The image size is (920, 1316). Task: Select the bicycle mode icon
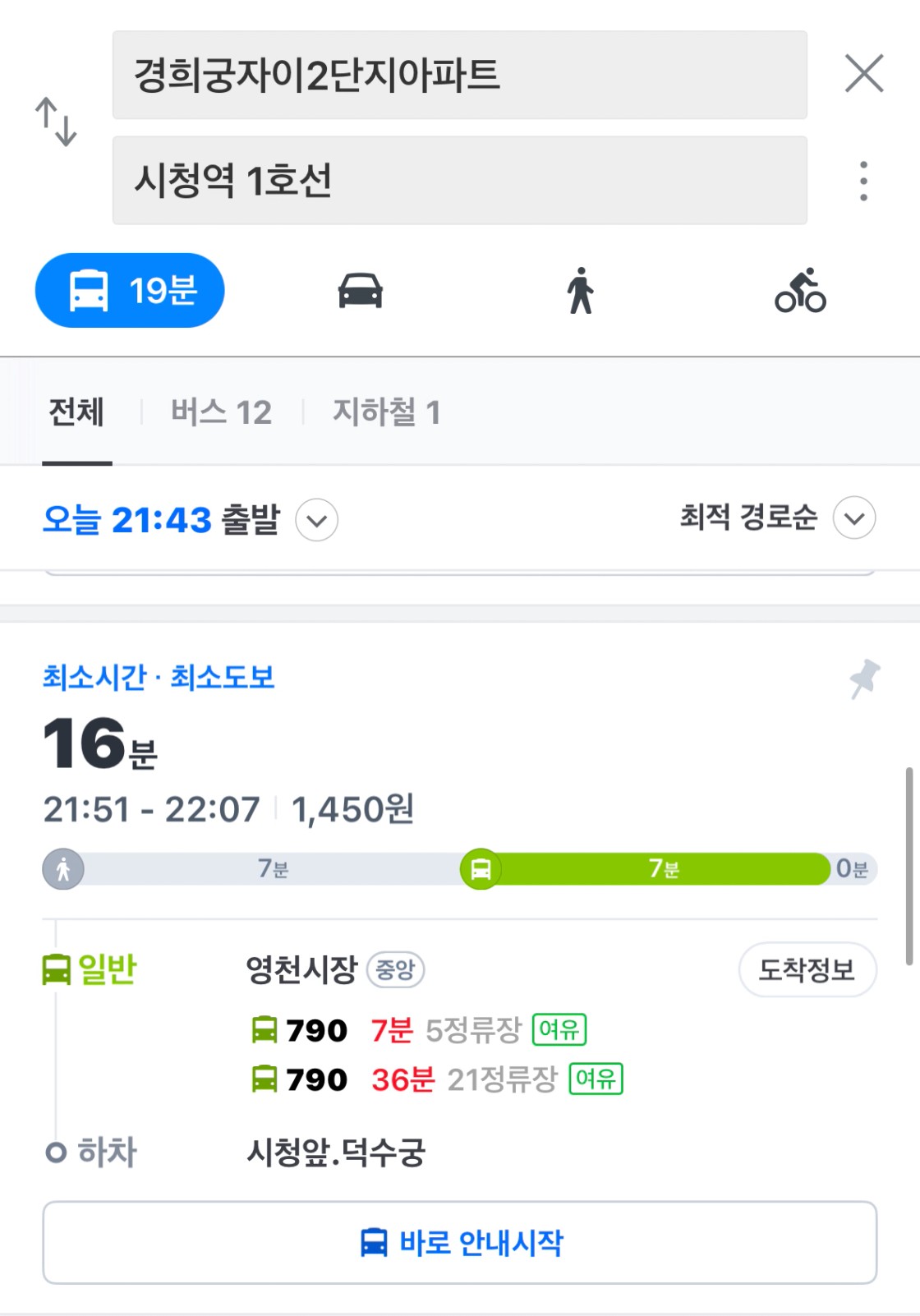(800, 291)
